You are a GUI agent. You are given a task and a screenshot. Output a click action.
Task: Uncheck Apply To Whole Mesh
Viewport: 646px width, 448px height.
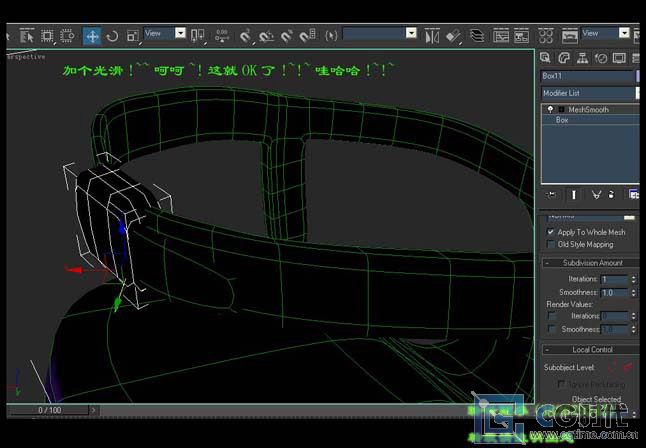click(x=551, y=232)
